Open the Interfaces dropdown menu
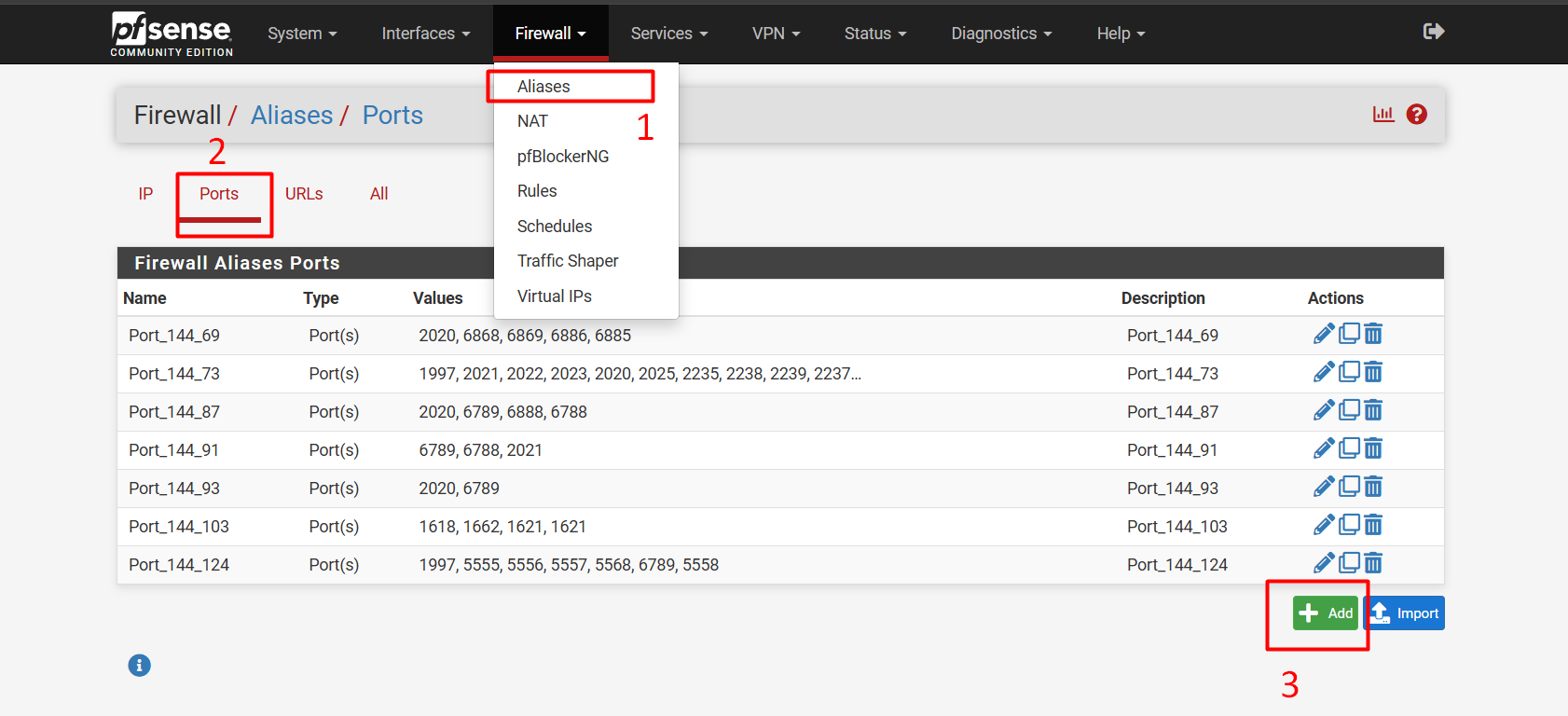 [x=425, y=34]
